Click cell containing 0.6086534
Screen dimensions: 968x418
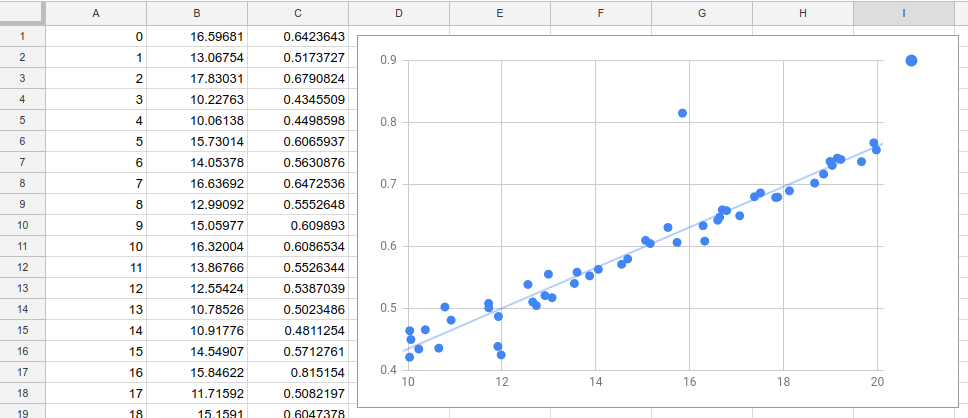(x=298, y=246)
